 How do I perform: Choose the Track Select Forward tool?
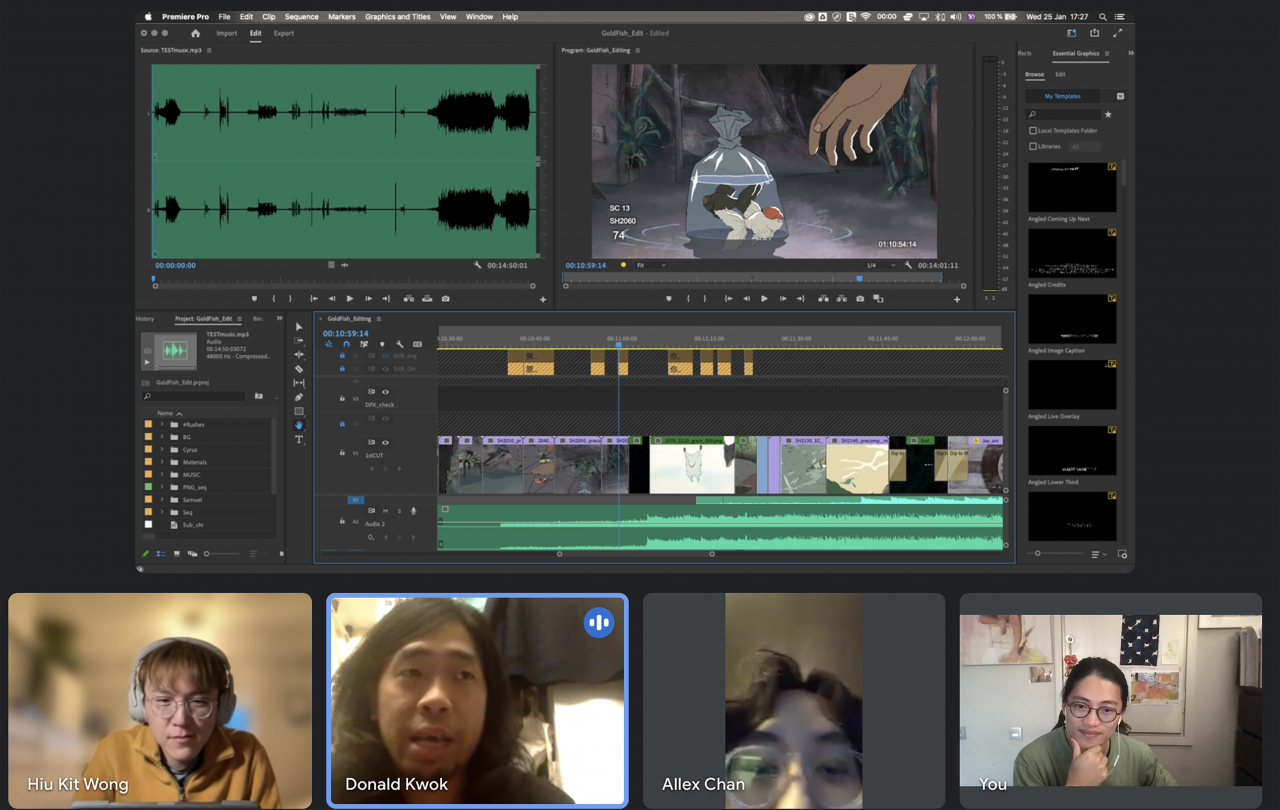299,341
